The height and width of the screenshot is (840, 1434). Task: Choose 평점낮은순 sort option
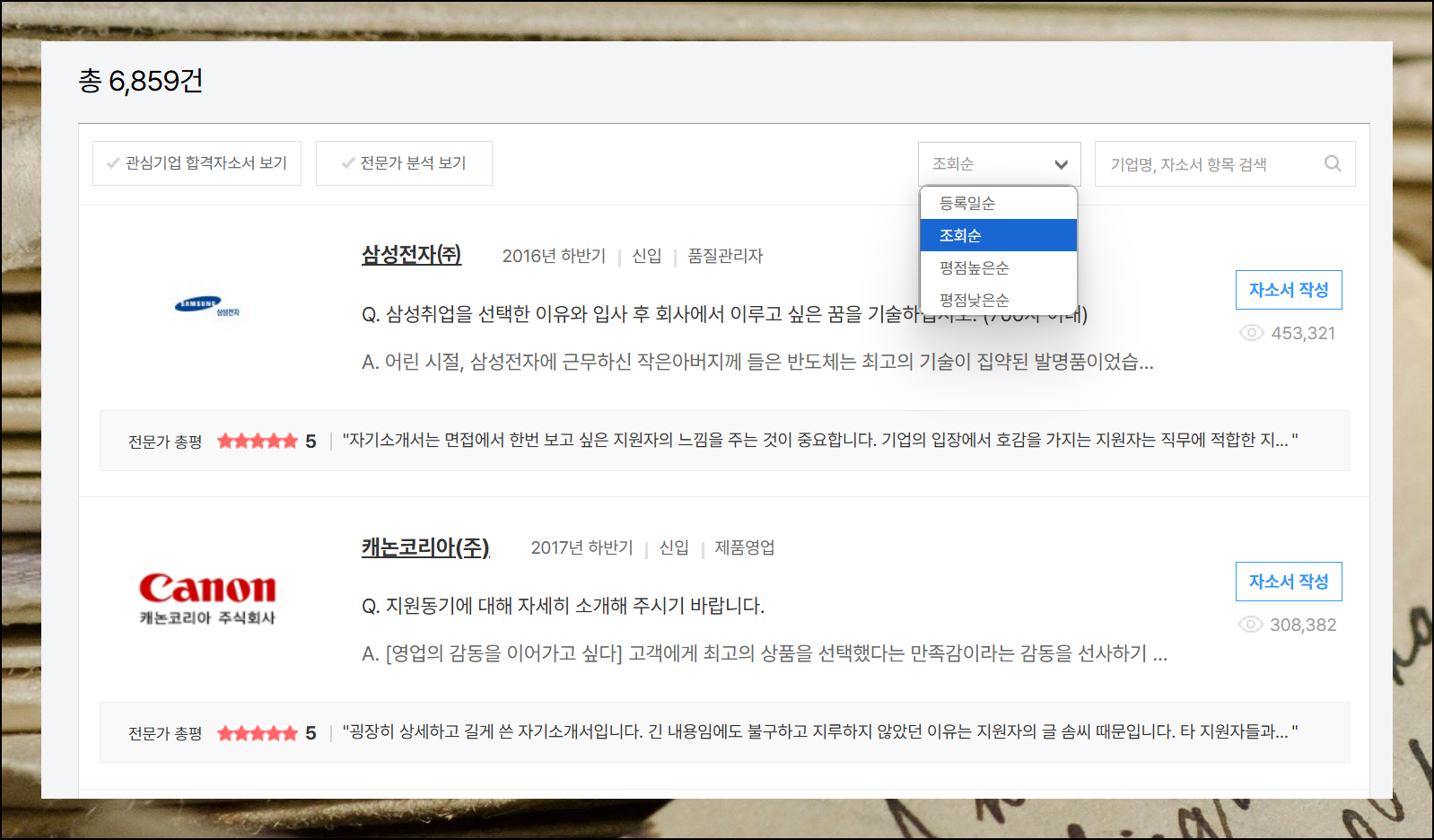[999, 300]
